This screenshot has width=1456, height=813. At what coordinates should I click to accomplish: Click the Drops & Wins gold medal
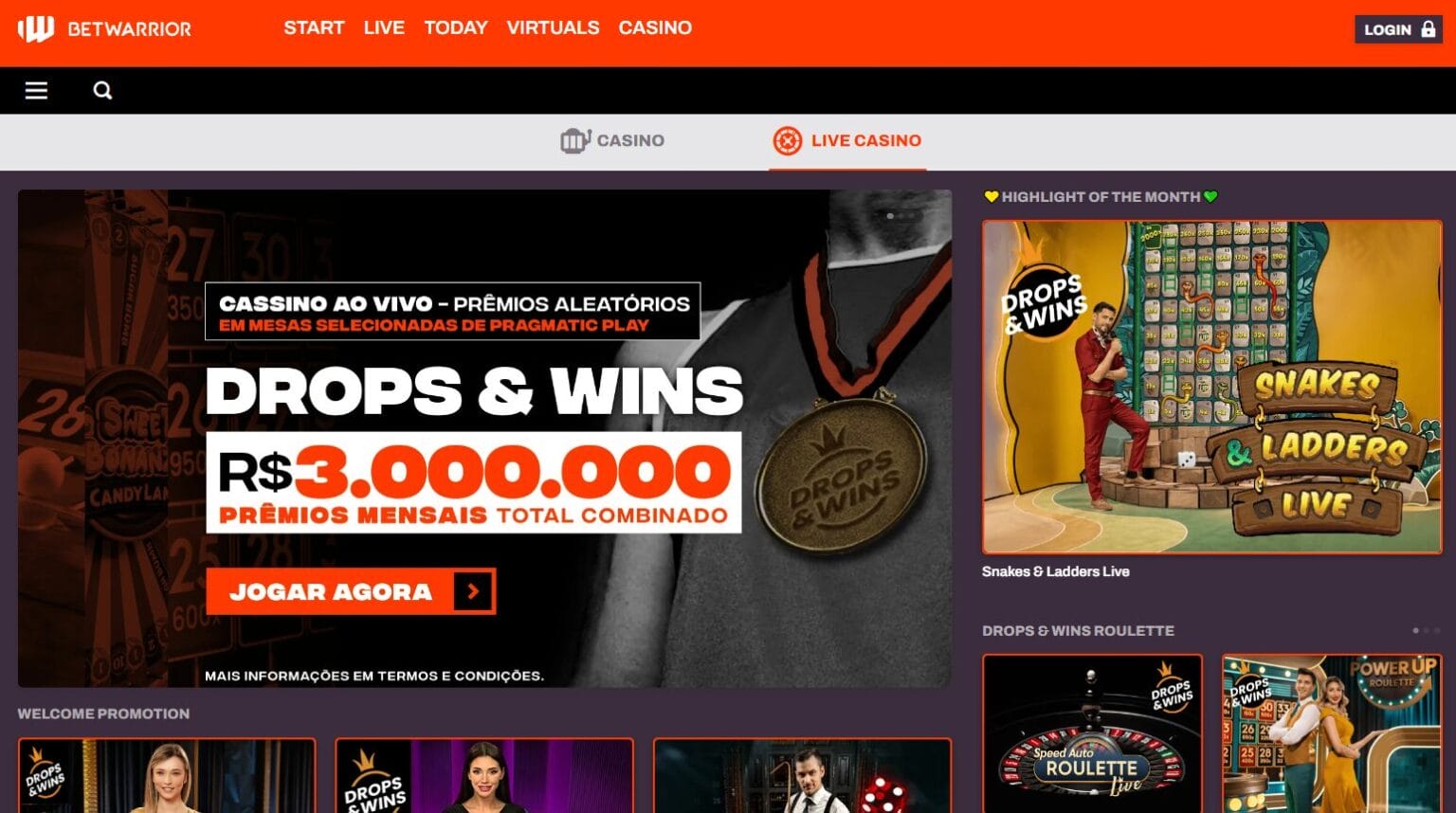tap(840, 476)
